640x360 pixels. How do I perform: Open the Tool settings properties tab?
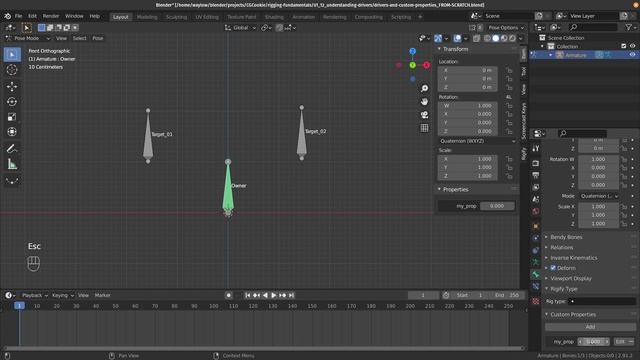pyautogui.click(x=536, y=149)
